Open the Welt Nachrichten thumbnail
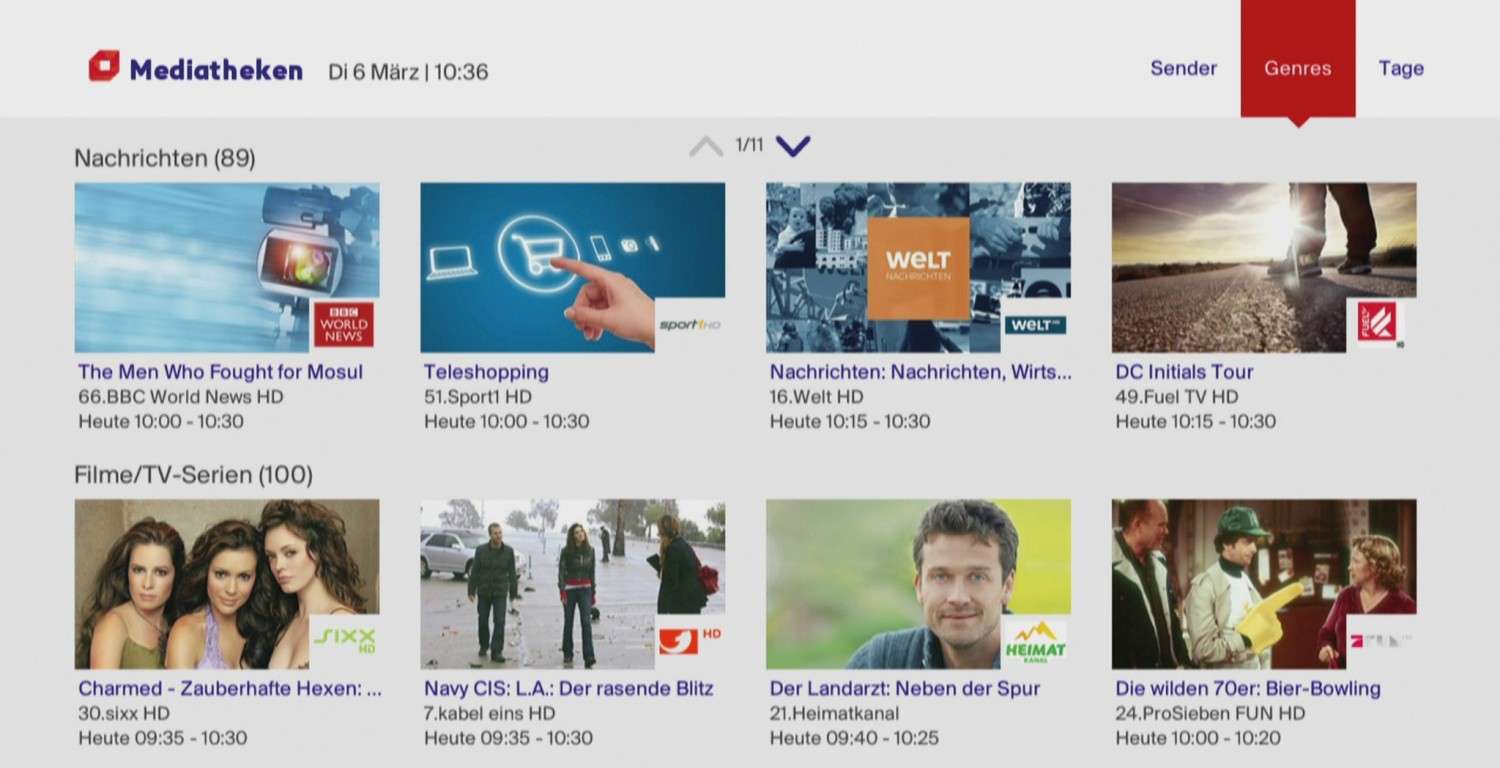The image size is (1500, 768). coord(918,267)
